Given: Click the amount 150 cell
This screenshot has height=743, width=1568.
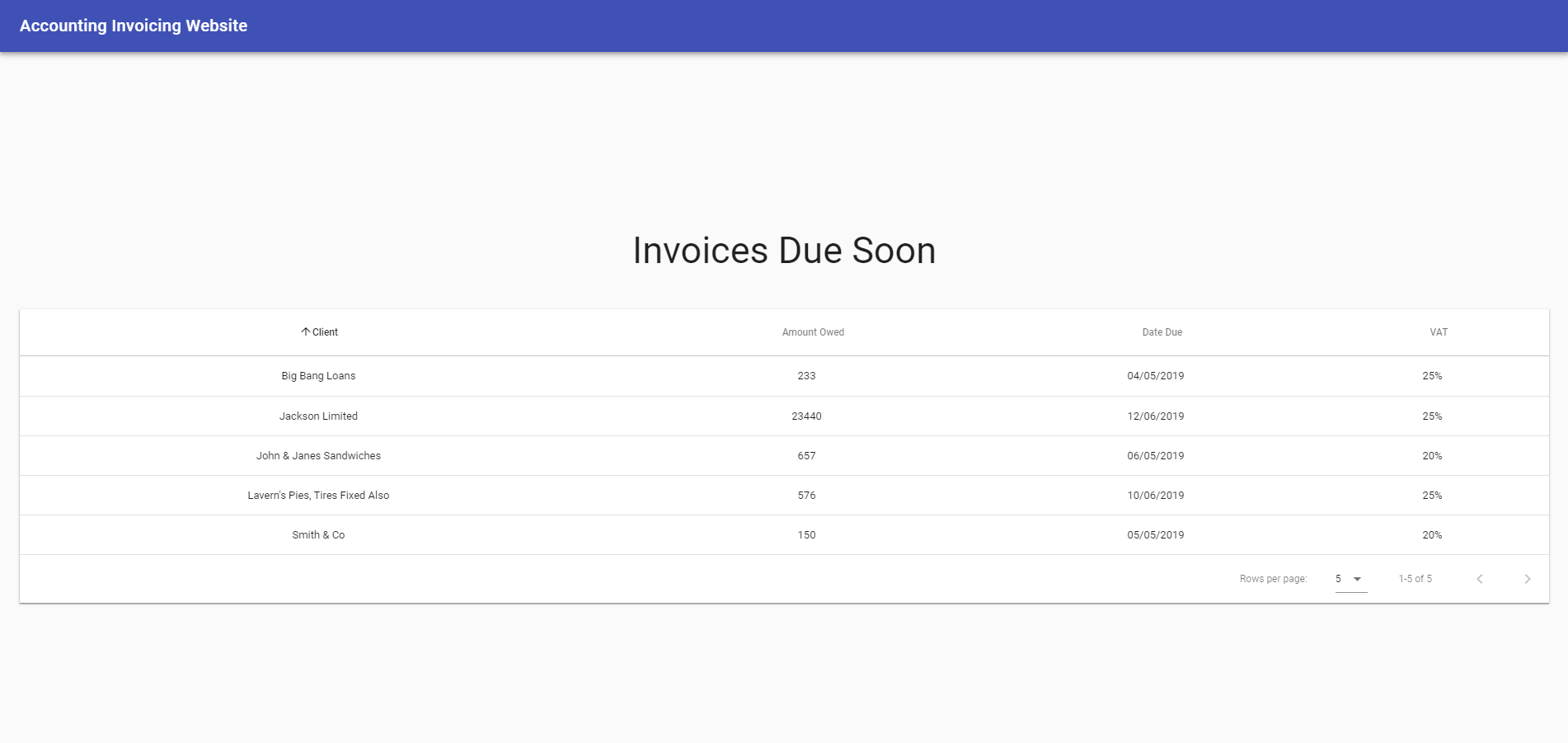Looking at the screenshot, I should click(x=806, y=535).
